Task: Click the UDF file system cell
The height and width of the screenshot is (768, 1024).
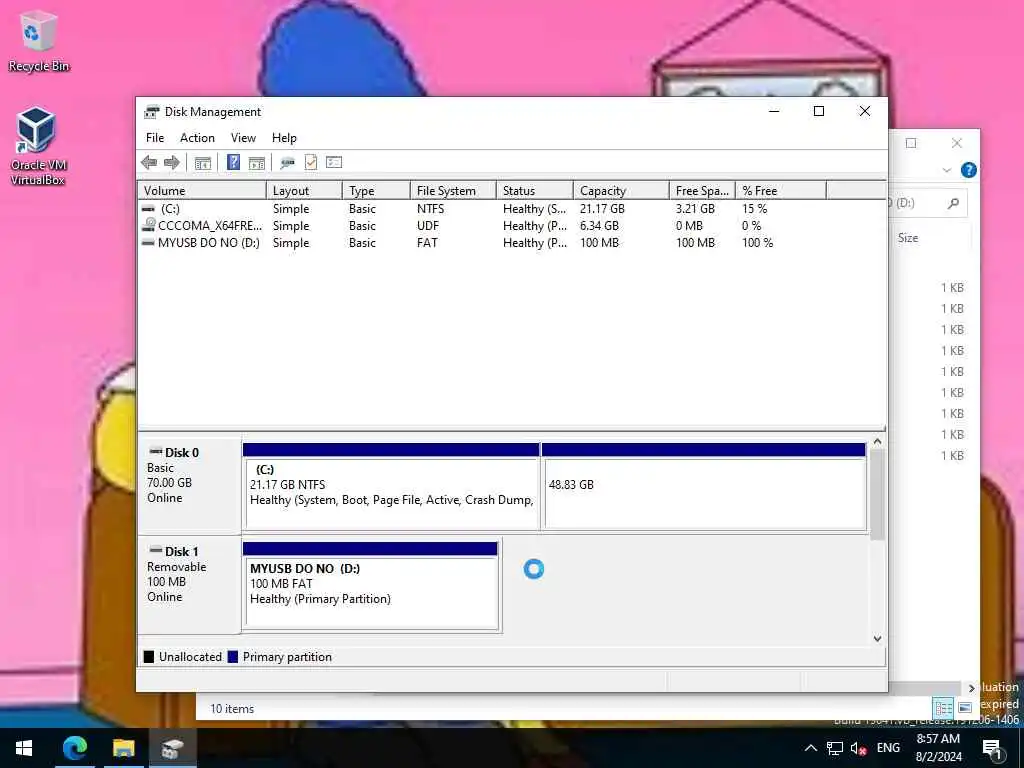Action: click(428, 226)
